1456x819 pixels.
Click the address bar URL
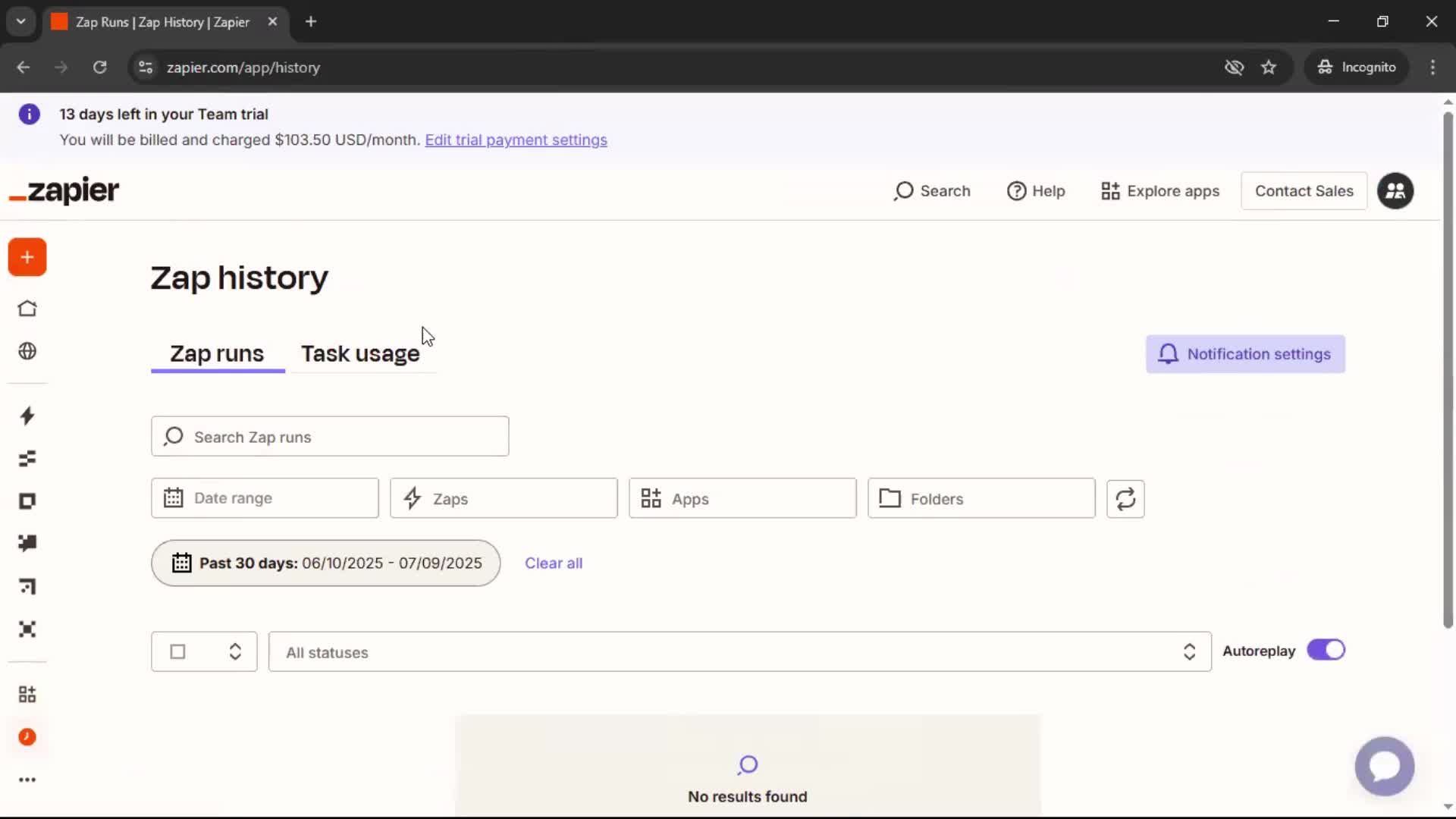click(x=243, y=67)
